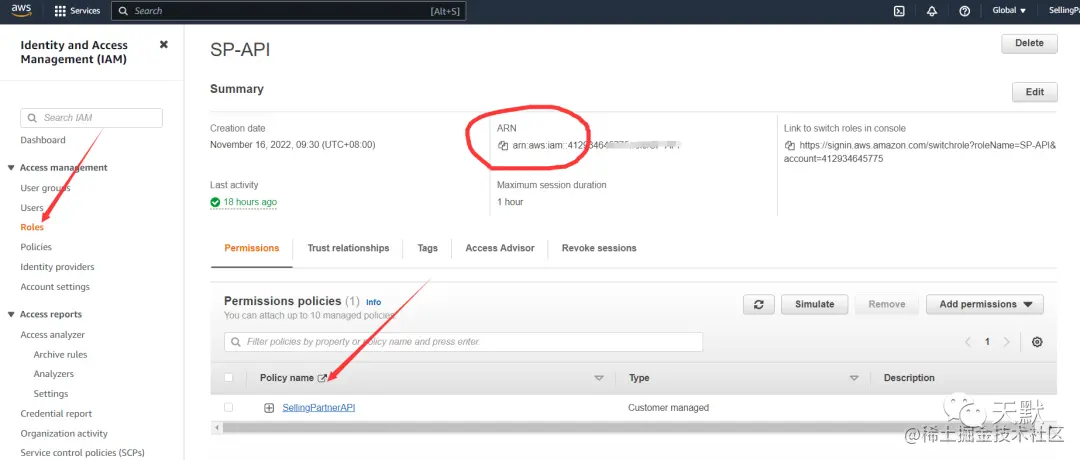The height and width of the screenshot is (460, 1080).
Task: Copy the ARN with the copy icon
Action: pos(503,146)
